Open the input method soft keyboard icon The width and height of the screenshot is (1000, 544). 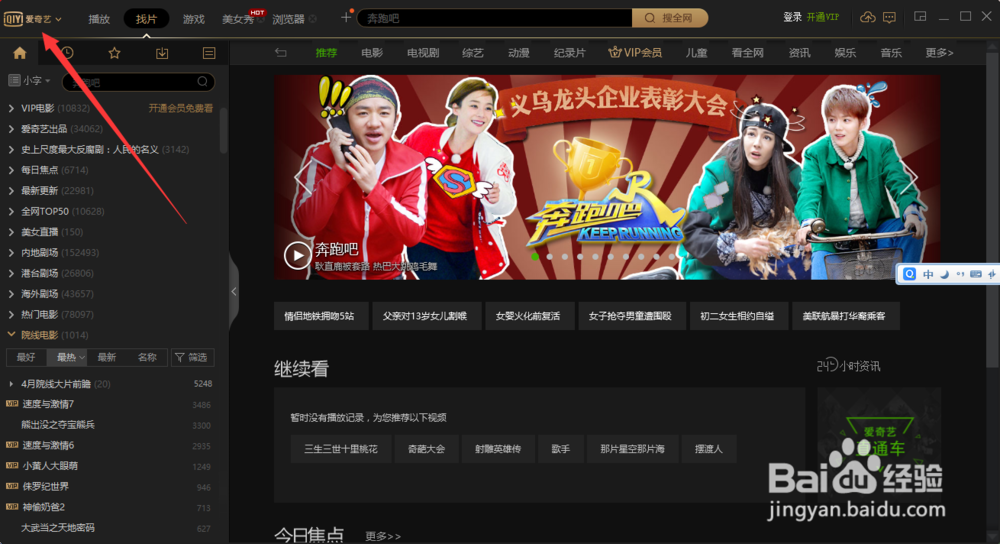click(976, 274)
